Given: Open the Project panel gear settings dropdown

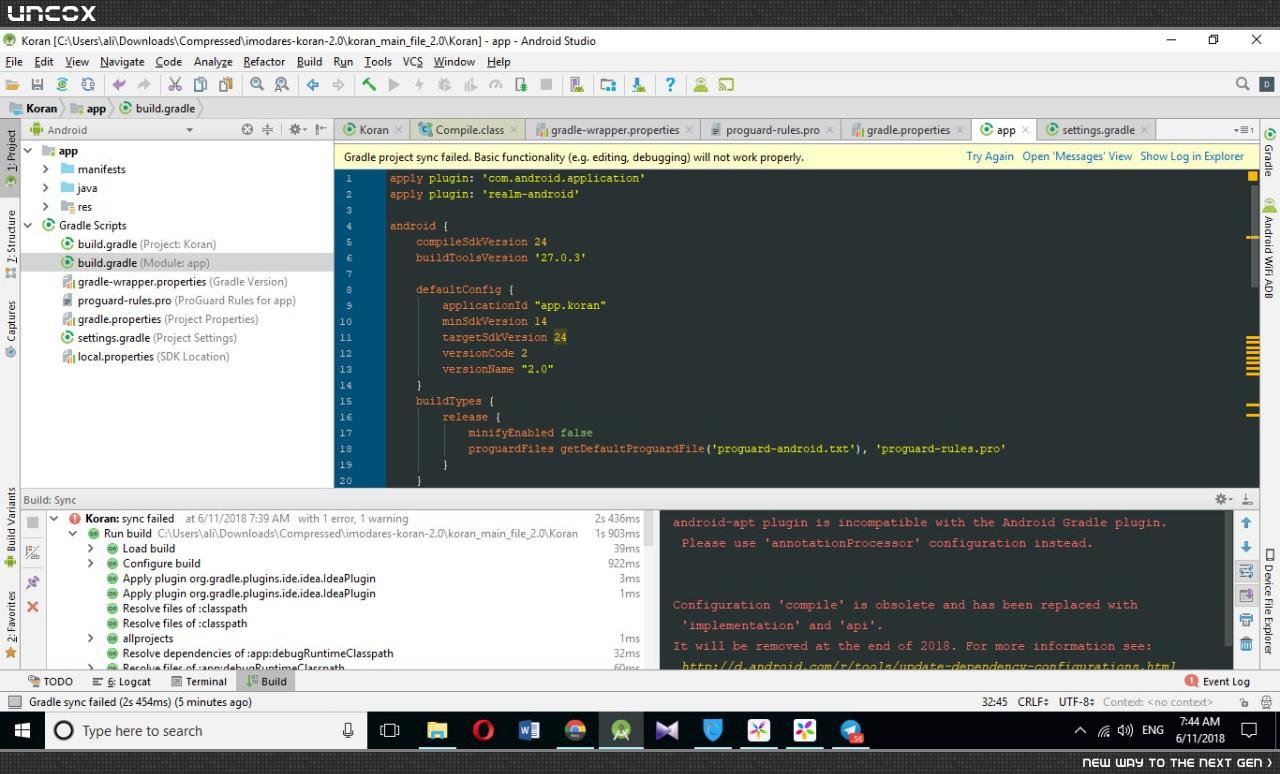Looking at the screenshot, I should point(296,129).
